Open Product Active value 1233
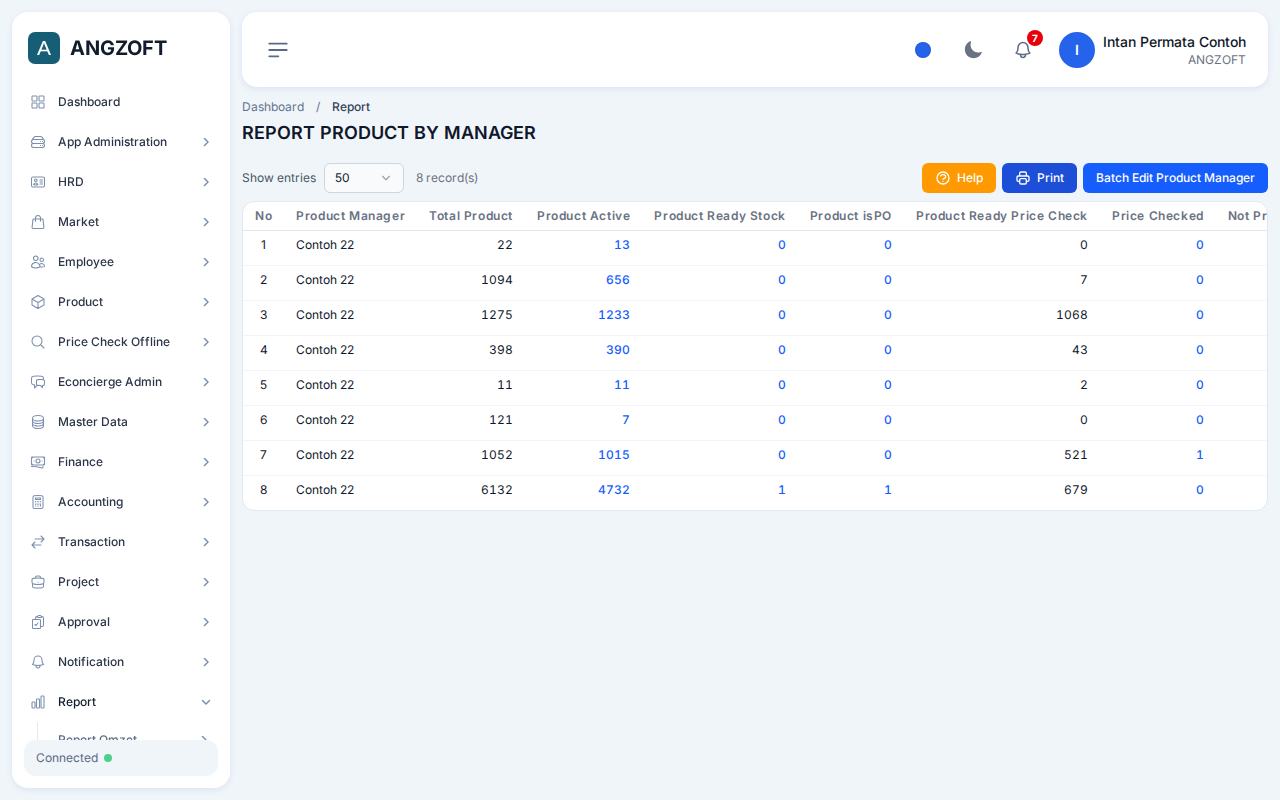 [x=614, y=315]
